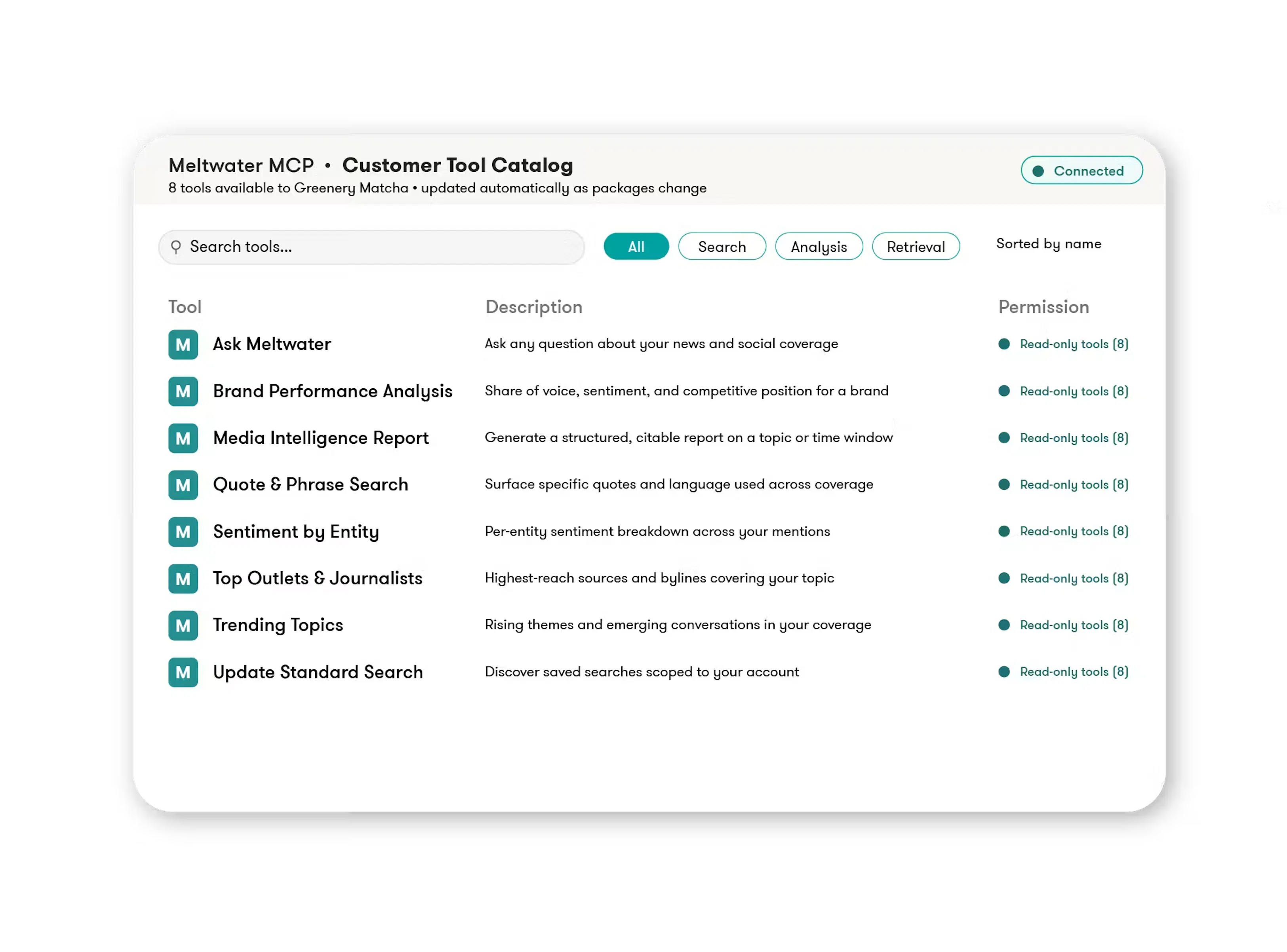
Task: Click Read-only tools (8) for Top Outlets & Journalists
Action: tap(1074, 579)
